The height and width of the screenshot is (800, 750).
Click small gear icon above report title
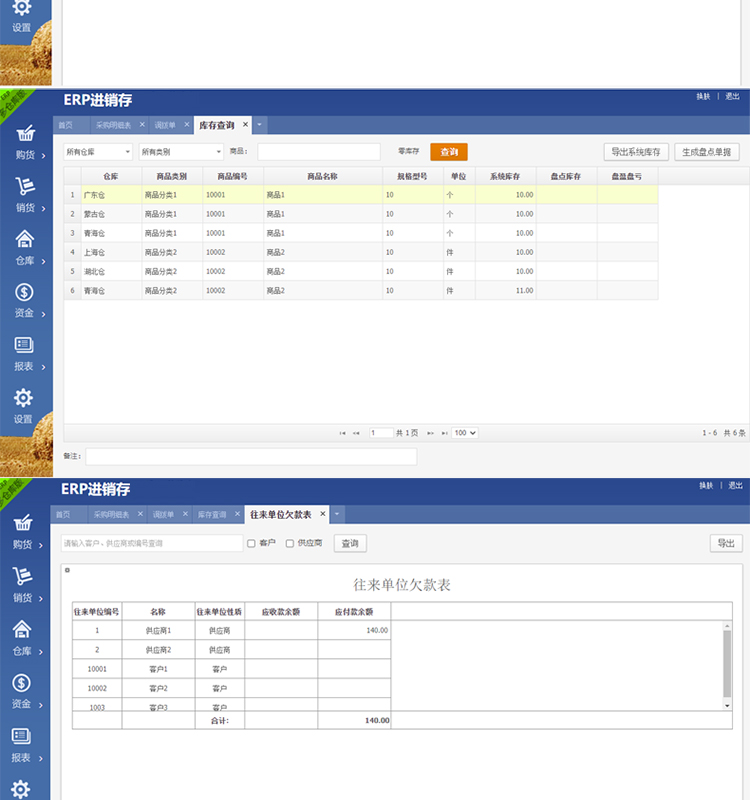coord(67,570)
